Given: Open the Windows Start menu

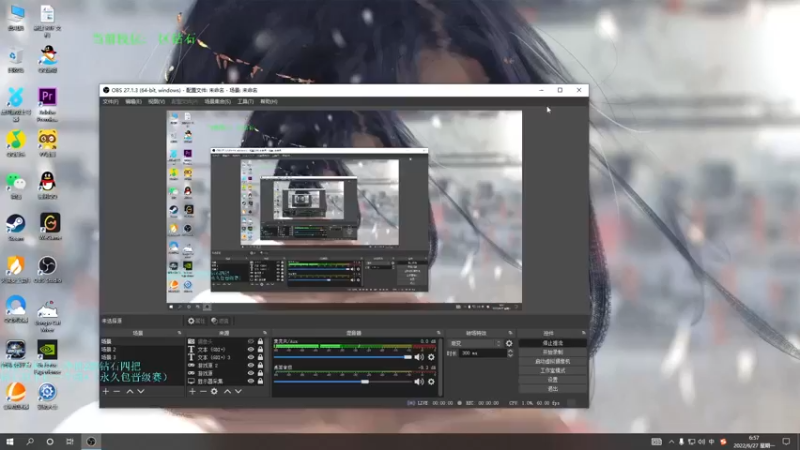Looking at the screenshot, I should click(x=10, y=441).
